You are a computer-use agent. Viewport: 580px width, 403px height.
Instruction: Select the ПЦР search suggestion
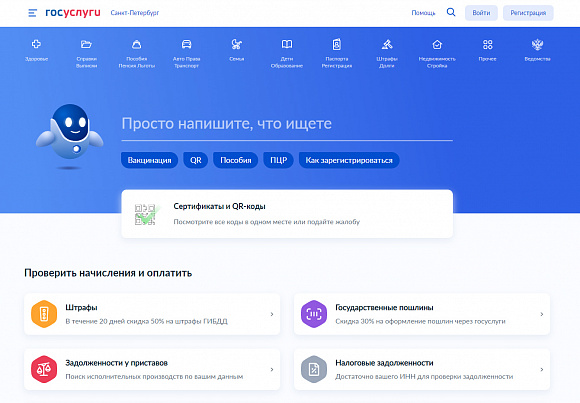279,160
